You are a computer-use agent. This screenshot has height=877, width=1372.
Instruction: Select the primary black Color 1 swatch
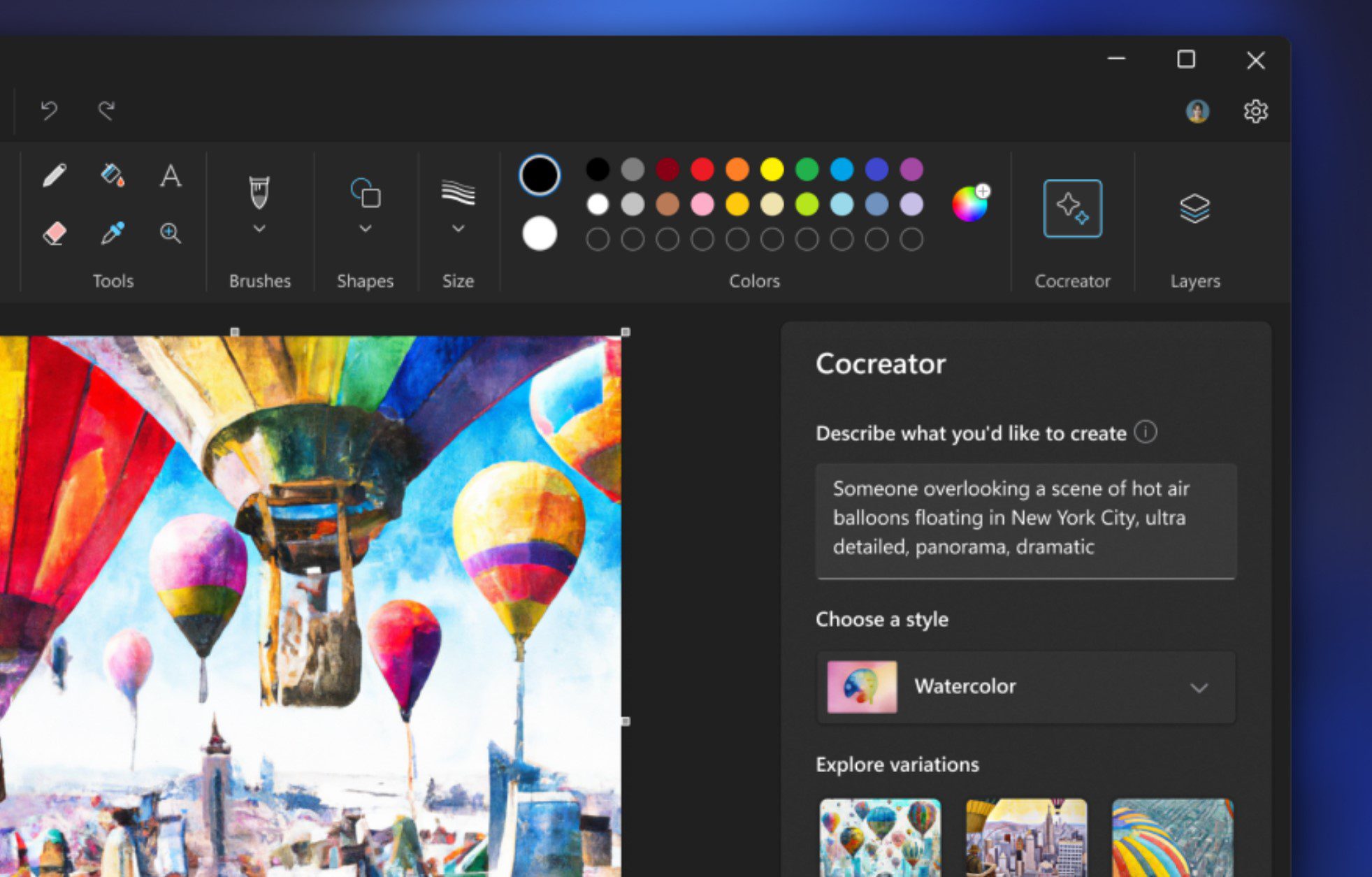(x=540, y=175)
